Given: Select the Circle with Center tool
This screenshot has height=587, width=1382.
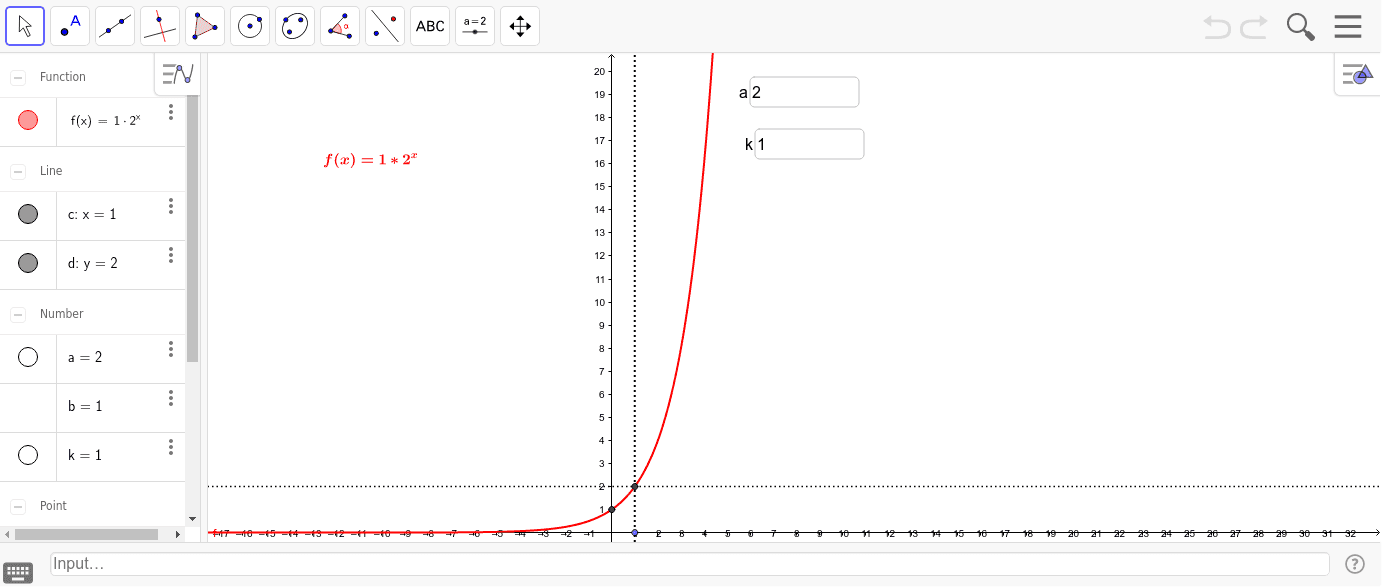Looking at the screenshot, I should (250, 26).
